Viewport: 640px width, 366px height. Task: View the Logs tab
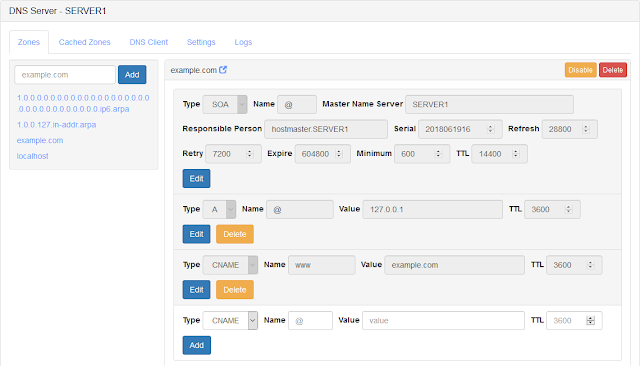243,42
